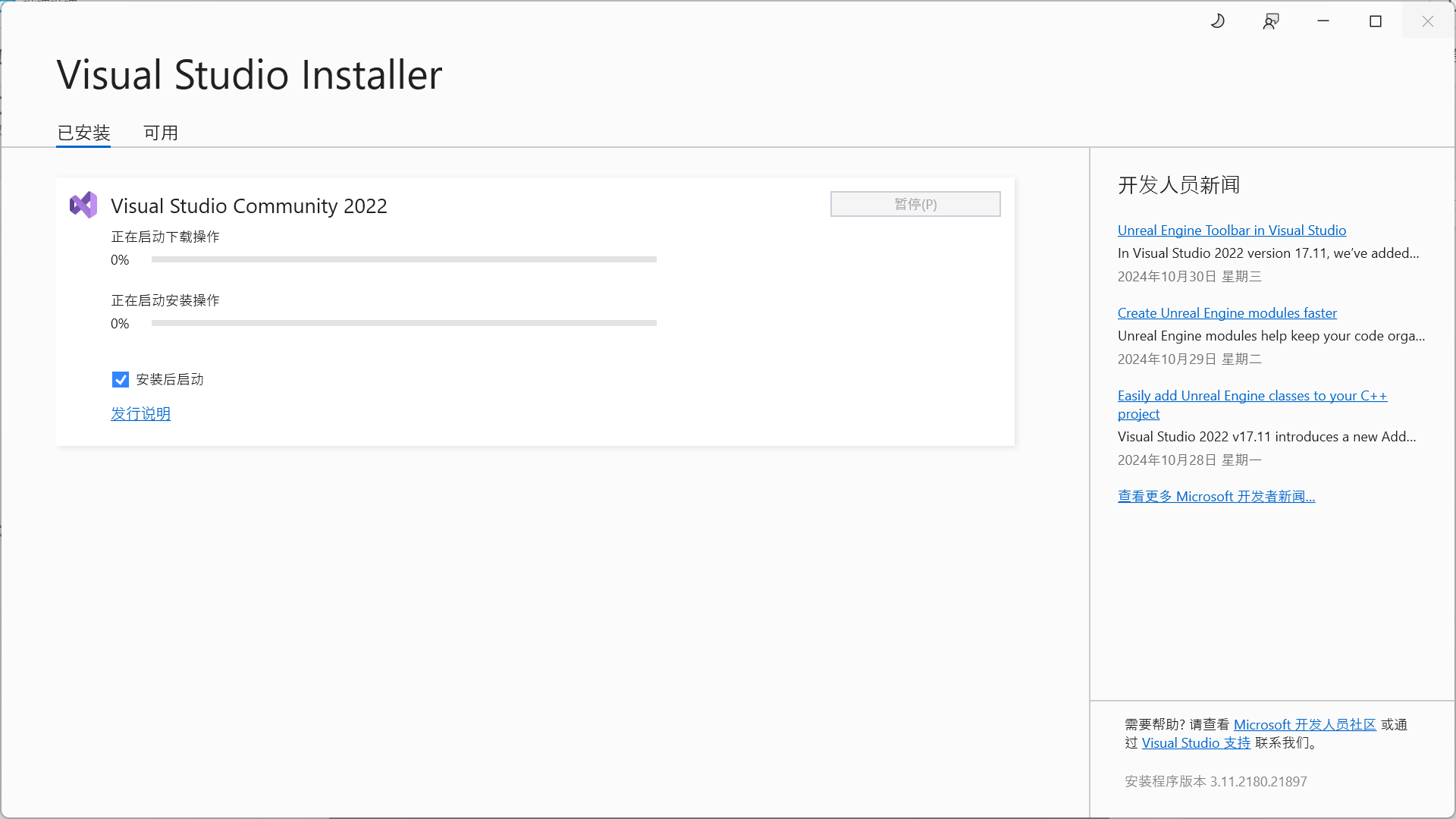
Task: Toggle dark theme moon icon
Action: point(1218,21)
